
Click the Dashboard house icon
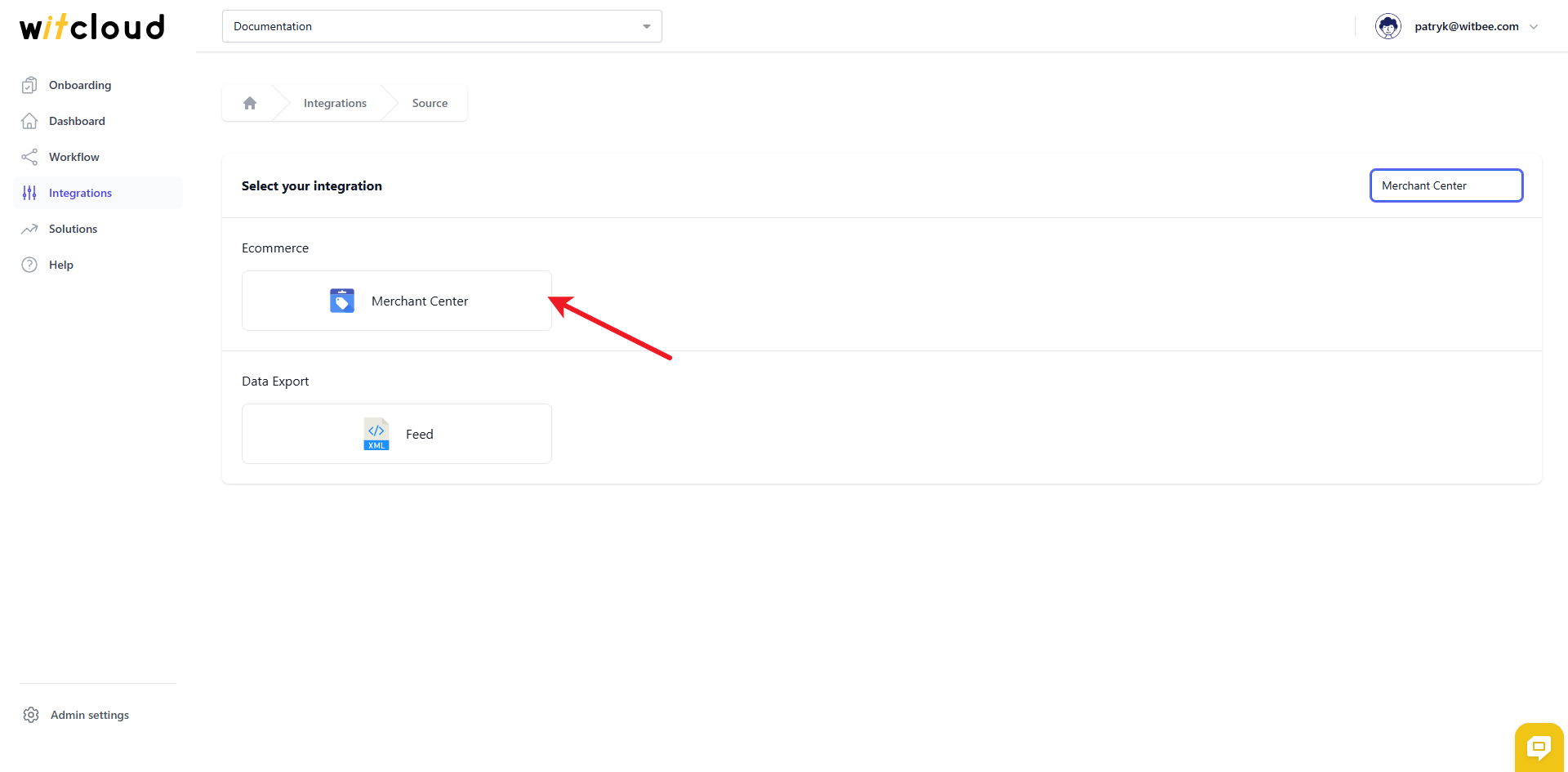click(x=29, y=121)
